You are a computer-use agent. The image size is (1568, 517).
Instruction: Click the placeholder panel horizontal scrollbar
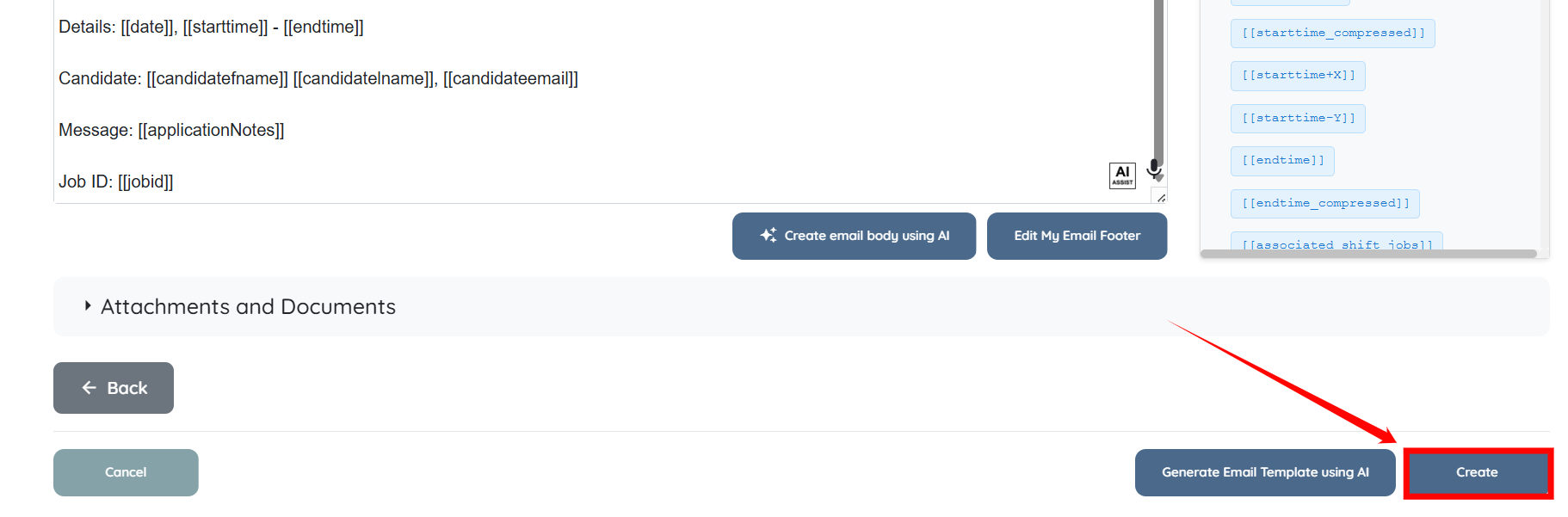tap(1367, 254)
